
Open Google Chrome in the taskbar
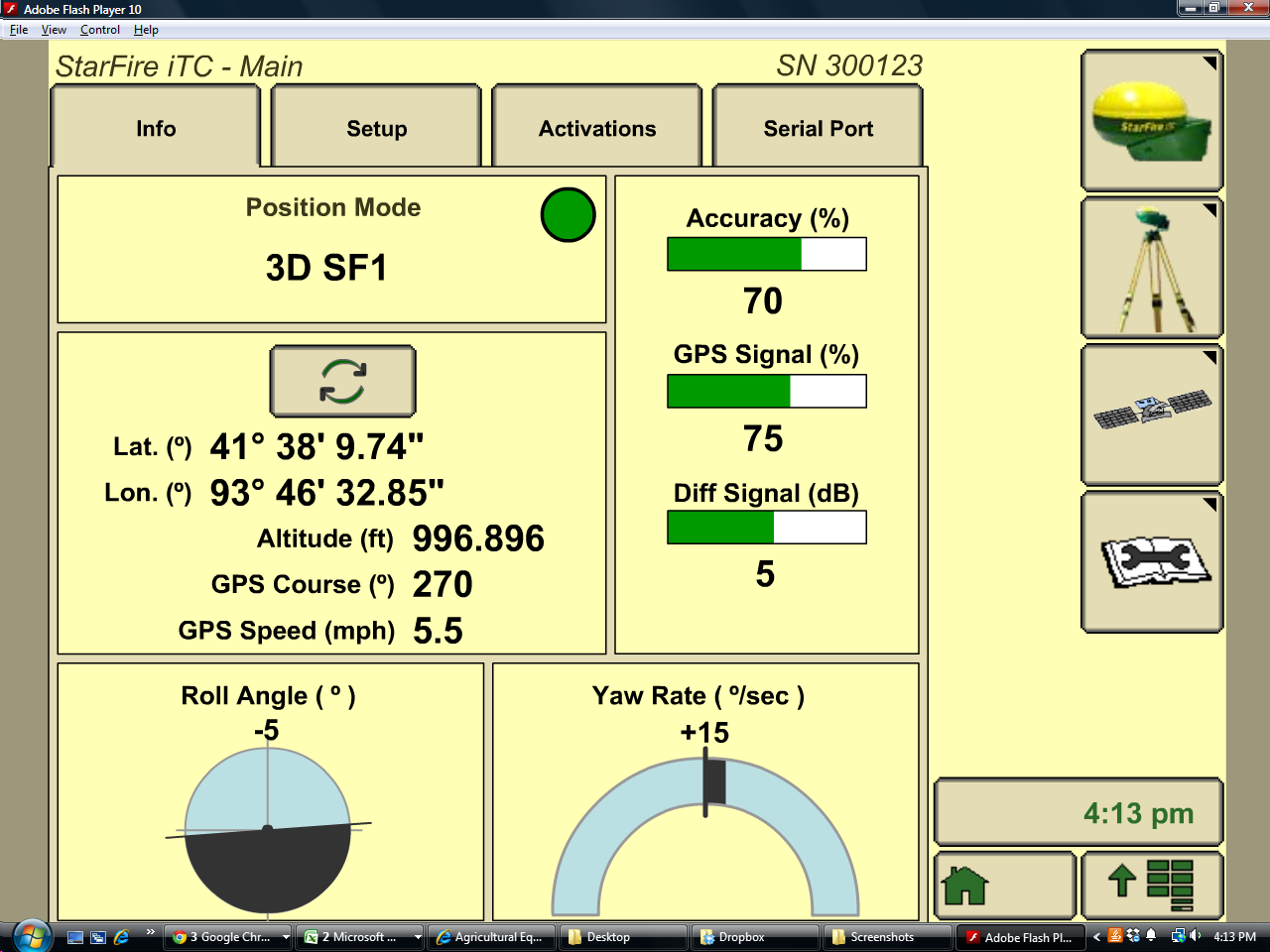229,936
